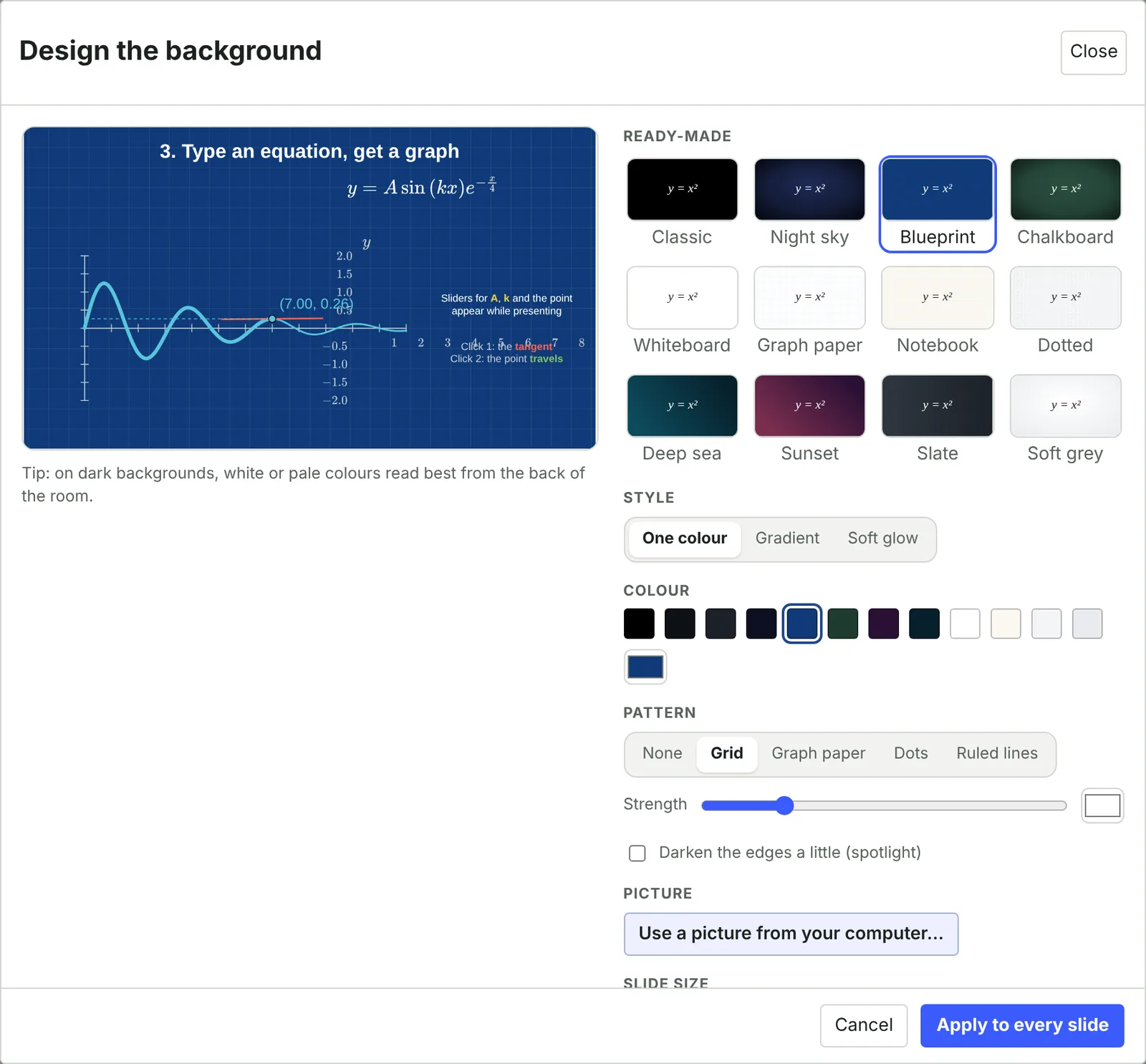Enable Darken the edges spotlight checkbox
1146x1064 pixels.
[x=637, y=853]
